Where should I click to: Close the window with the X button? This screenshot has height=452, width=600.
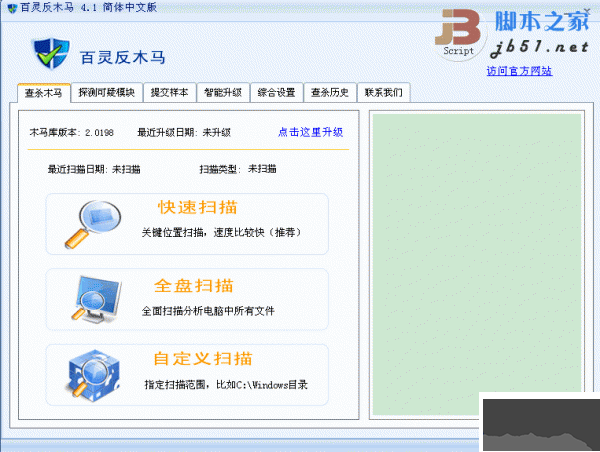click(x=587, y=11)
